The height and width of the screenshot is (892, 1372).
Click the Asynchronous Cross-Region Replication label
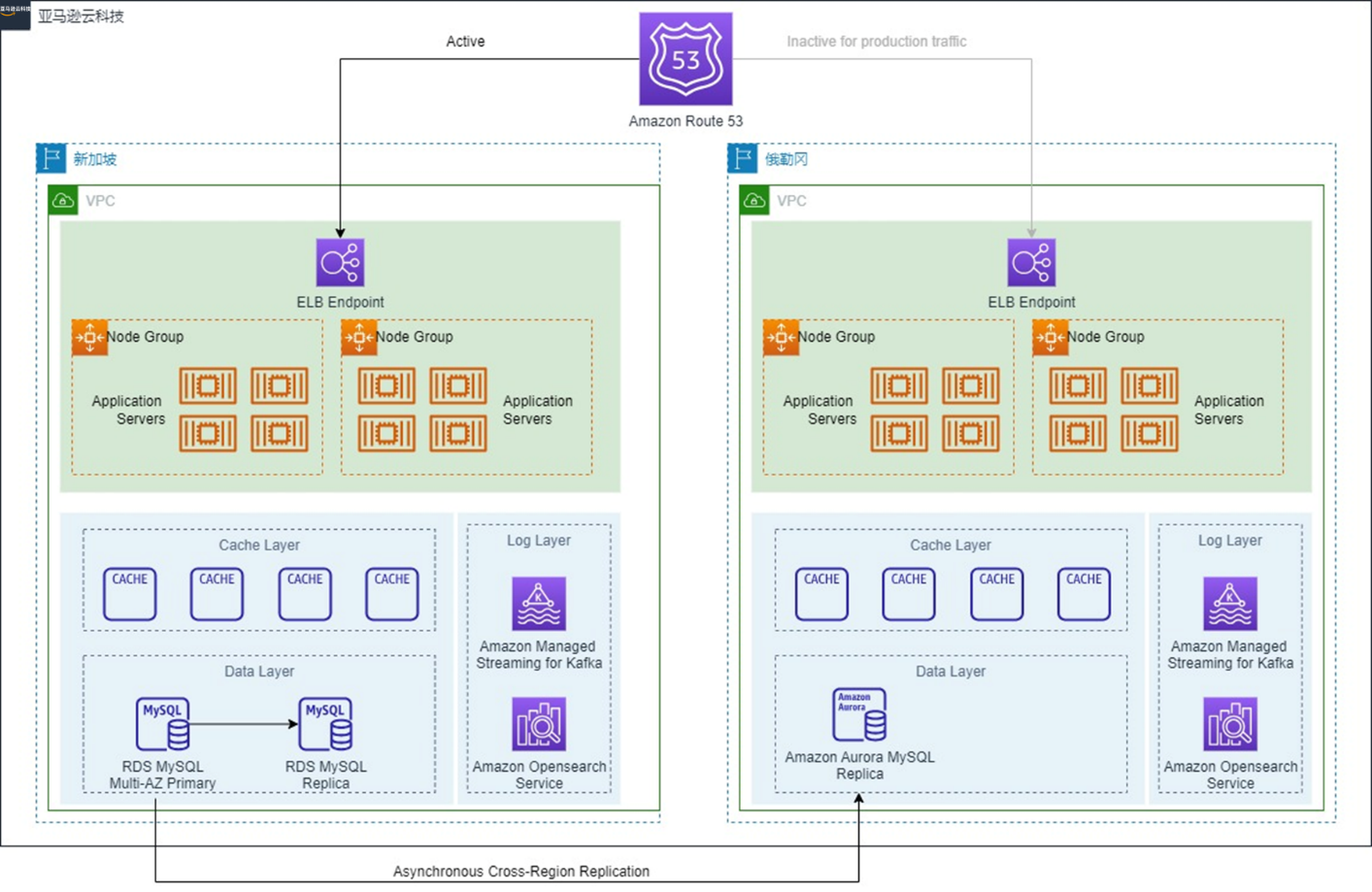point(521,872)
